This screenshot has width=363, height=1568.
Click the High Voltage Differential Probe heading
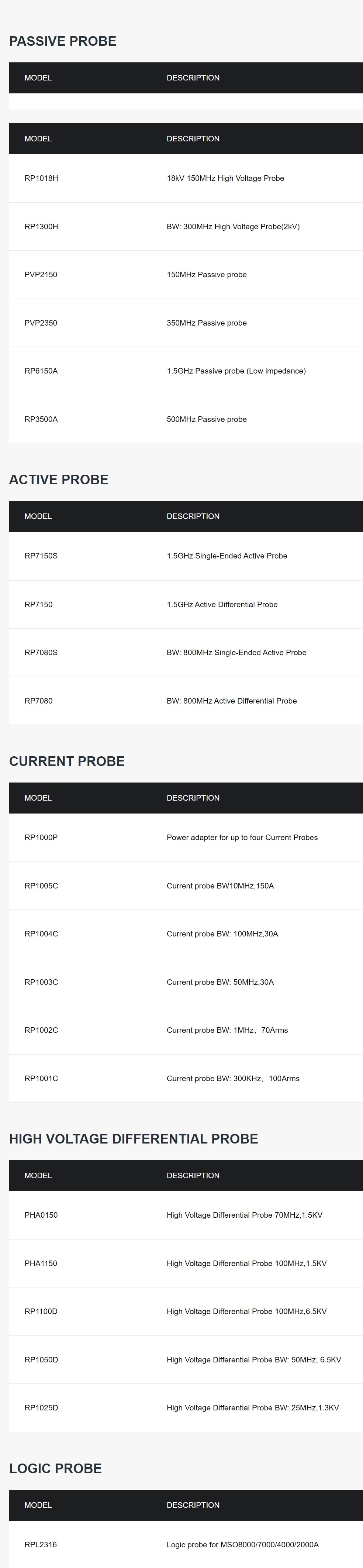point(134,1139)
